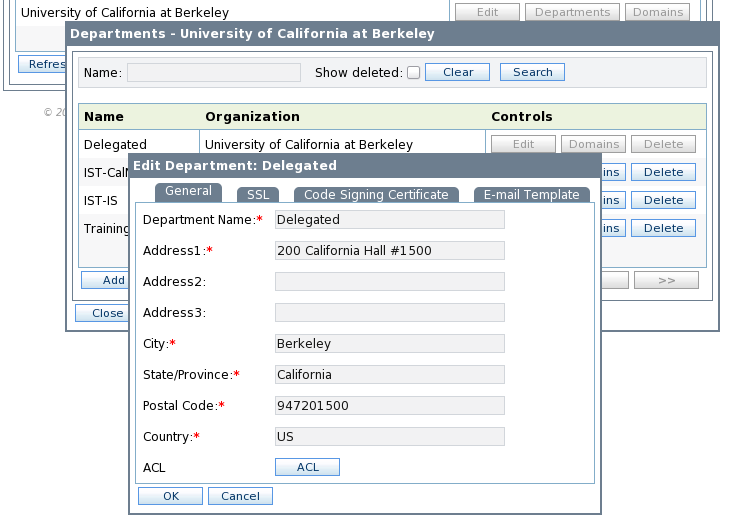Open the SSL tab

(258, 195)
